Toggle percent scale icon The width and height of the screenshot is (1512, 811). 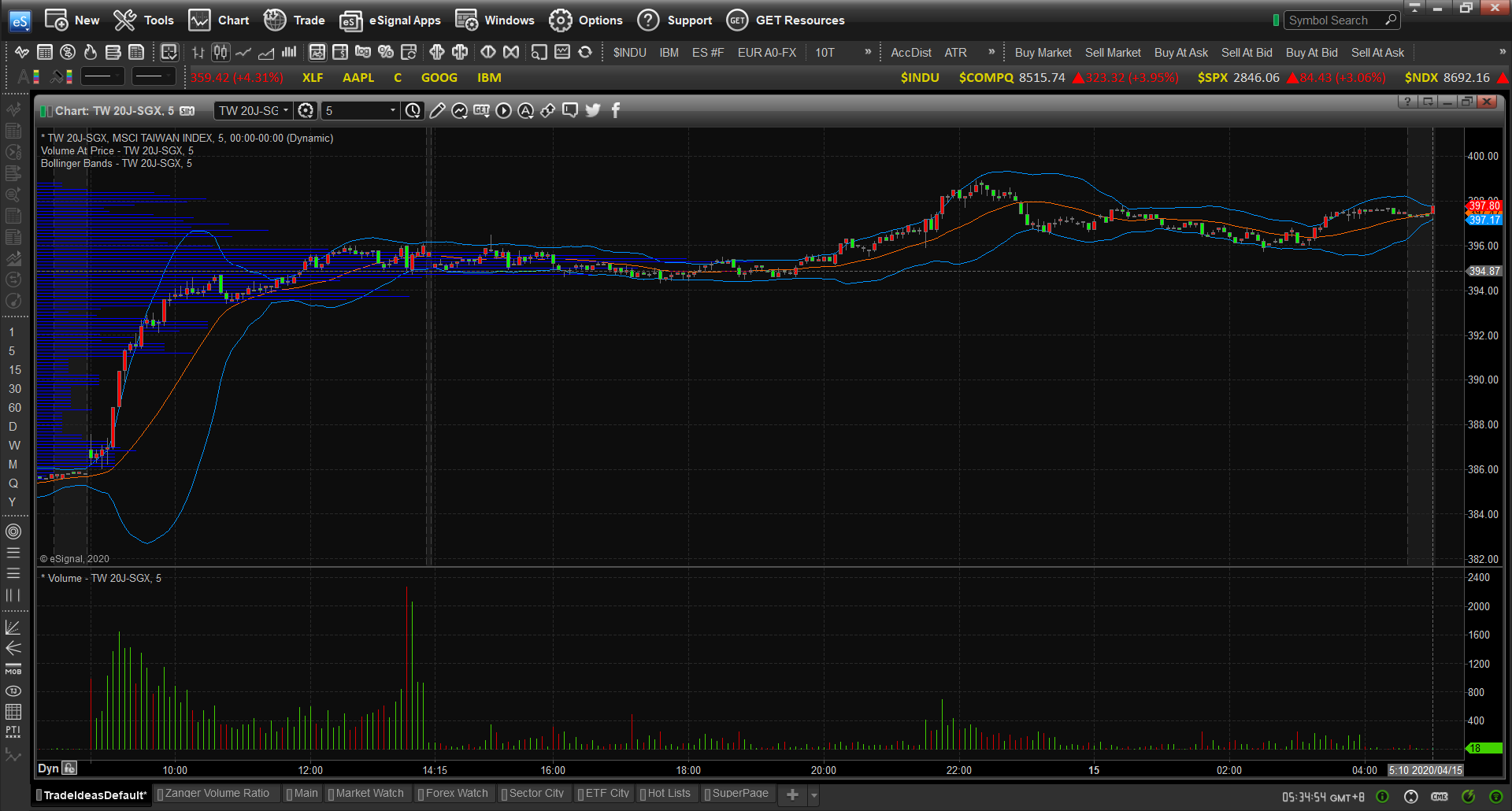pos(386,52)
